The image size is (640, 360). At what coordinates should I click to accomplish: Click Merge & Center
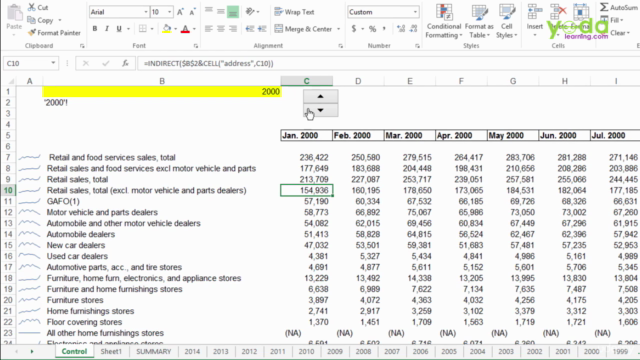(303, 29)
